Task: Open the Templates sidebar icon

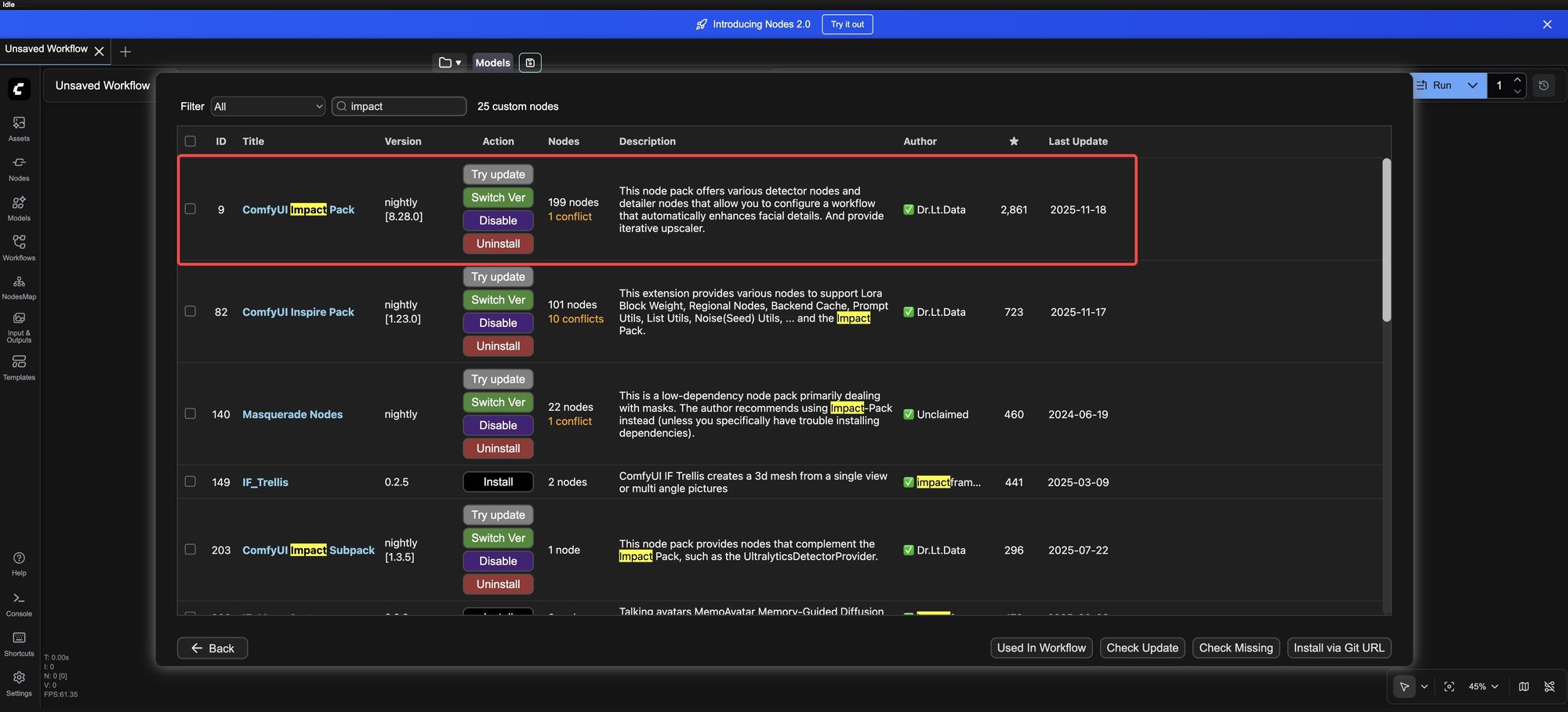Action: point(19,366)
